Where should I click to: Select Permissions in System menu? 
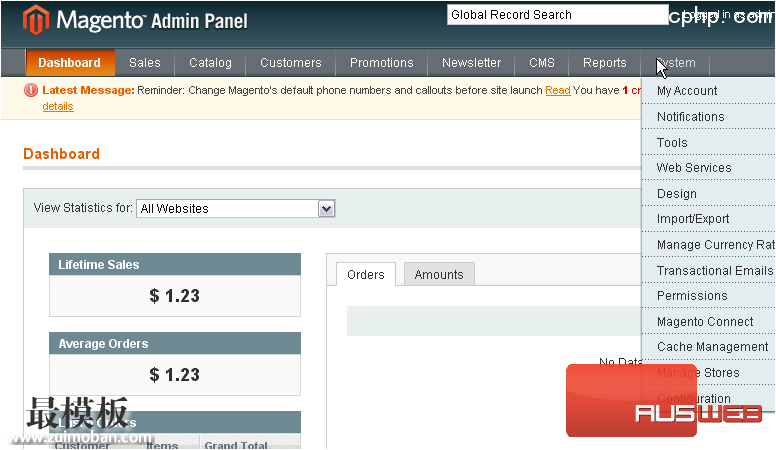tap(709, 296)
